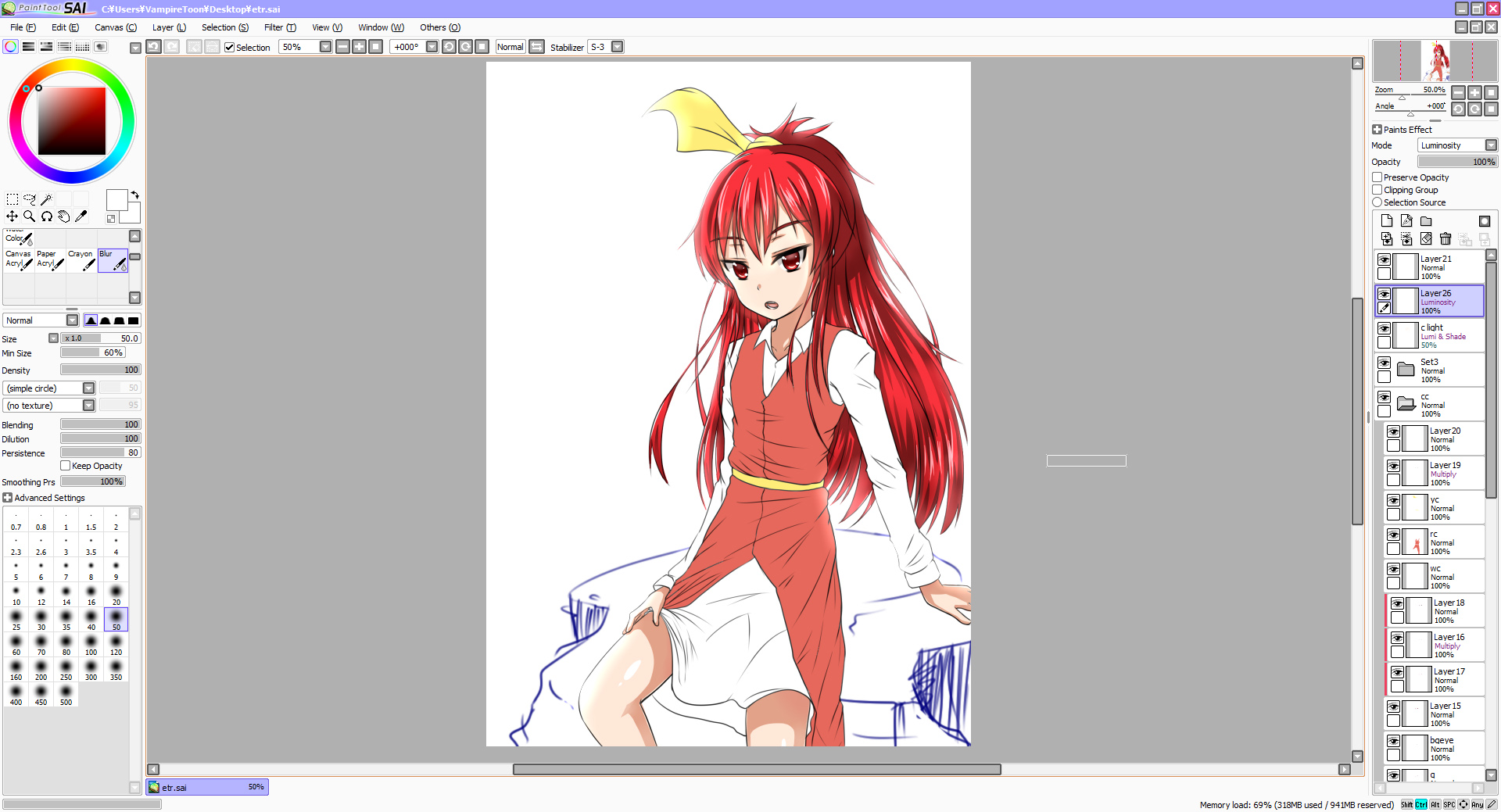
Task: Click the transparent color toggle icon
Action: point(111,219)
